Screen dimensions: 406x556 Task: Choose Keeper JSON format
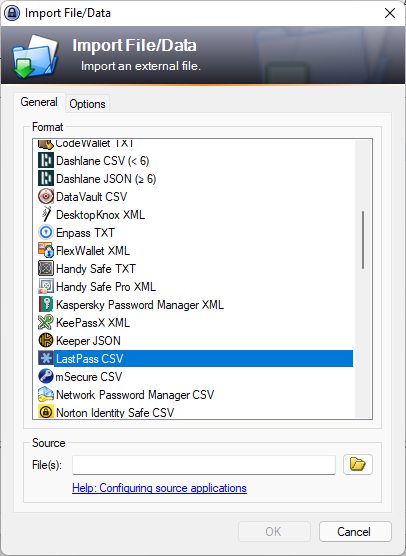click(x=88, y=341)
